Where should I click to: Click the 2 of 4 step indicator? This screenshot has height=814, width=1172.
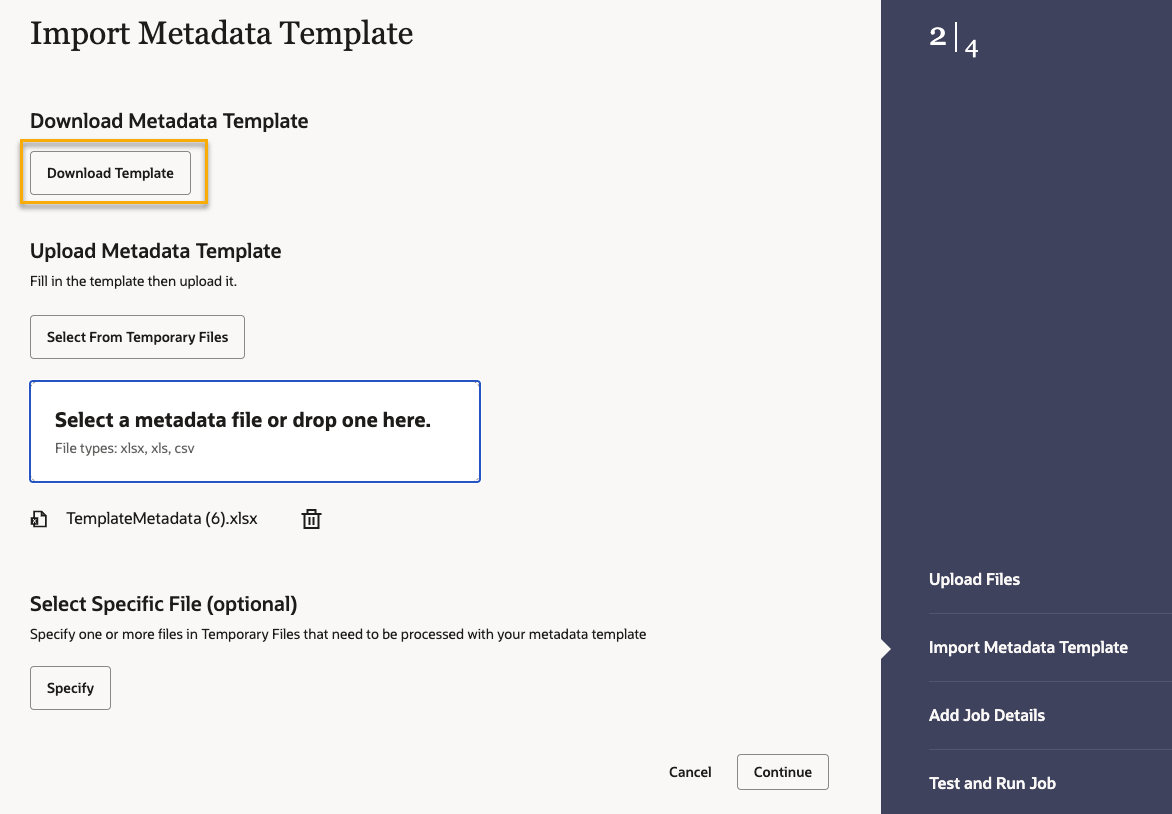(953, 40)
